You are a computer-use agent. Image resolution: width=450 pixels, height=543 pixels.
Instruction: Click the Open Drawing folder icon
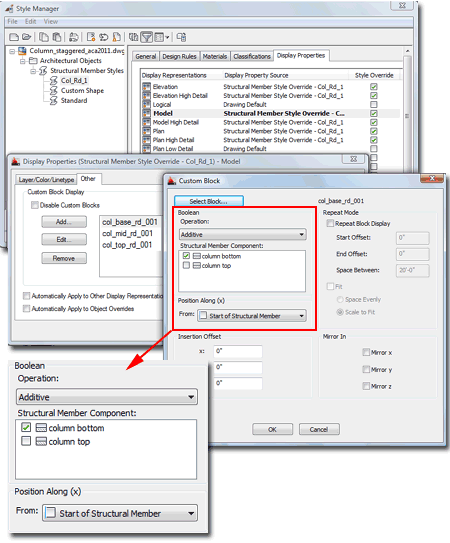(27, 37)
